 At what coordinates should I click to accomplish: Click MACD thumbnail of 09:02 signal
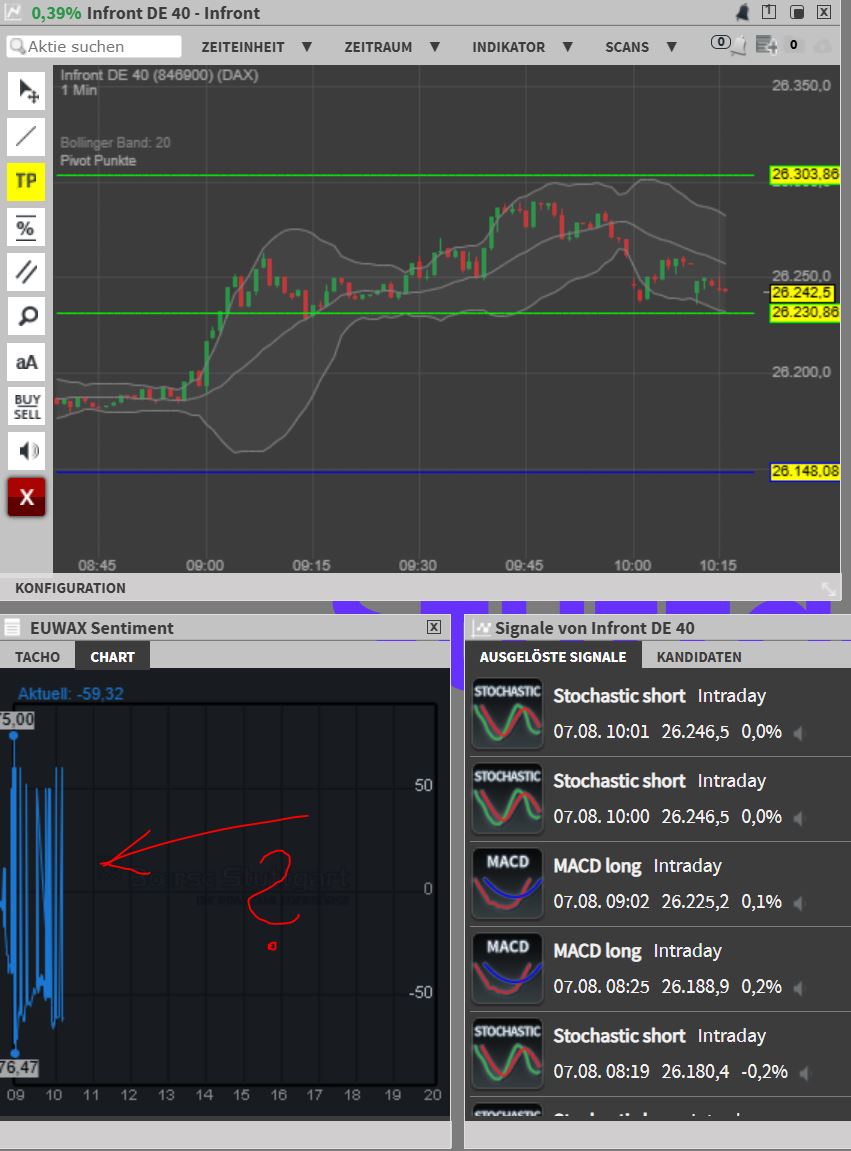click(x=507, y=884)
